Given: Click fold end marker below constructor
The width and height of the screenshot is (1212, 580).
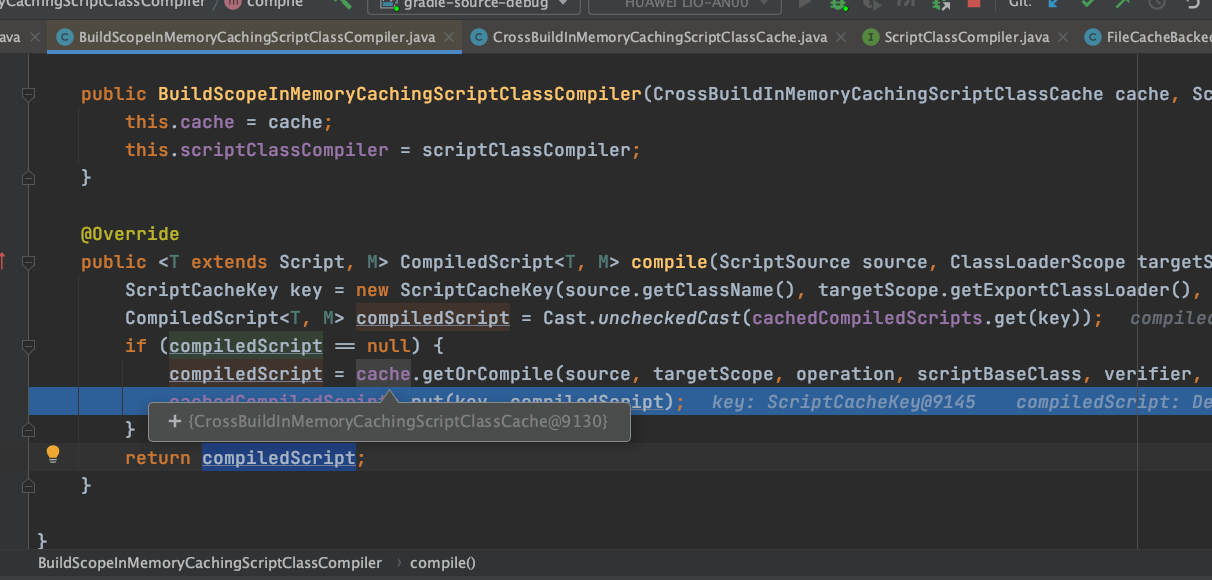Looking at the screenshot, I should pos(28,178).
